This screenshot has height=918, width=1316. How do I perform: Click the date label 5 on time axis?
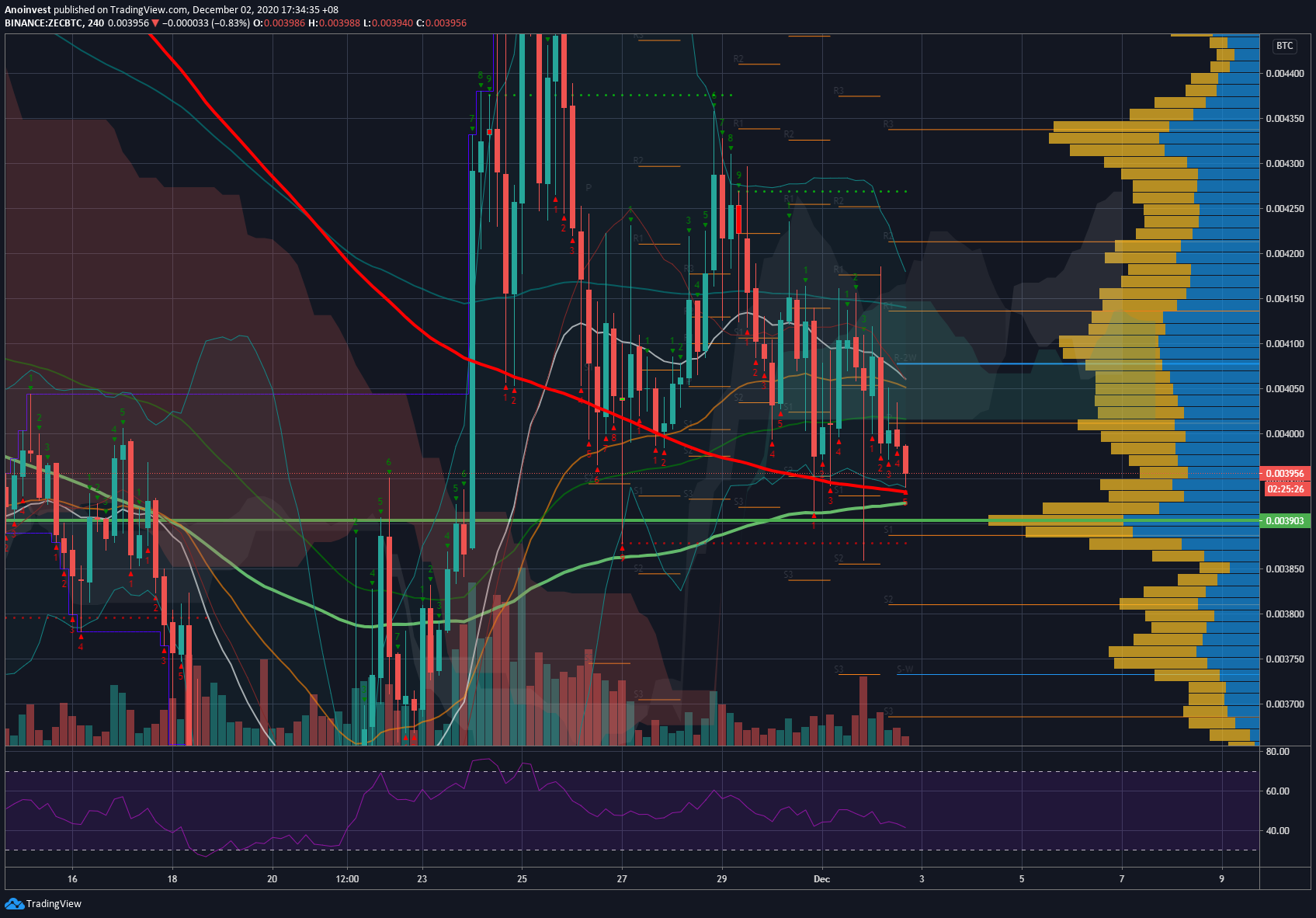[x=1022, y=879]
